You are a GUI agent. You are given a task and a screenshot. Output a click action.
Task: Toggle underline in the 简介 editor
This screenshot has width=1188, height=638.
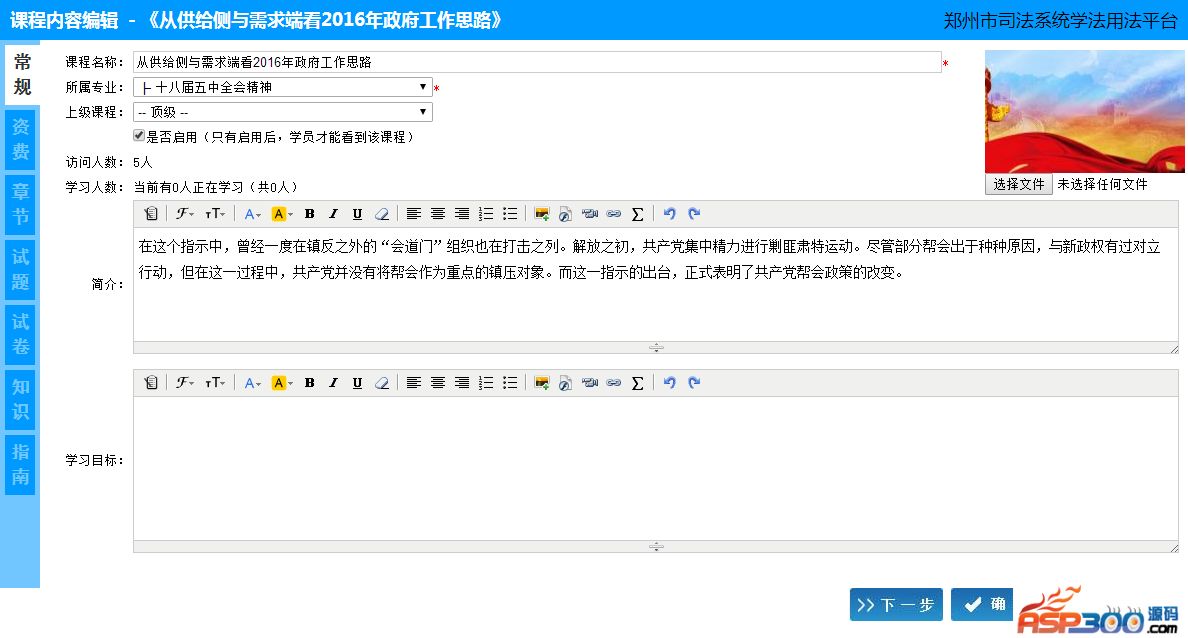point(358,214)
